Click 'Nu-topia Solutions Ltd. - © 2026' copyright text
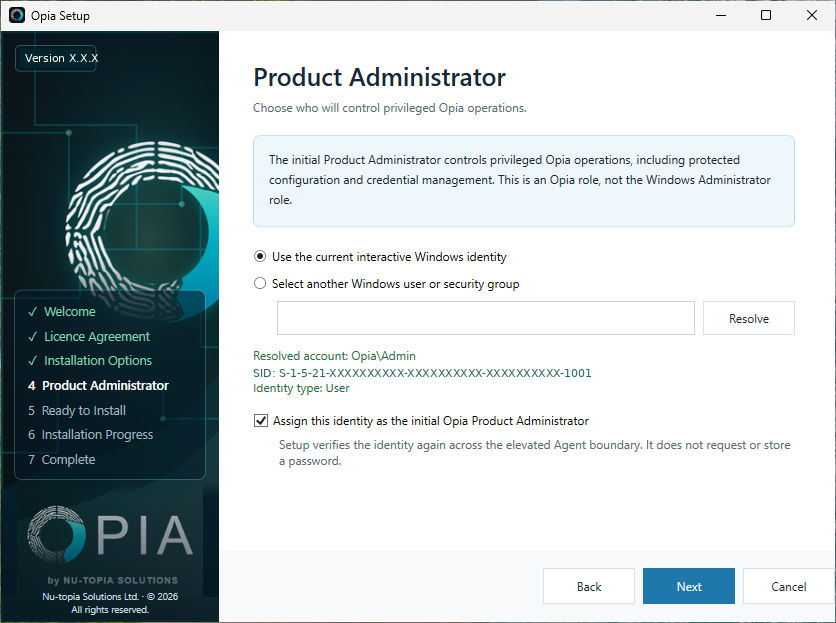The image size is (836, 623). pos(110,596)
